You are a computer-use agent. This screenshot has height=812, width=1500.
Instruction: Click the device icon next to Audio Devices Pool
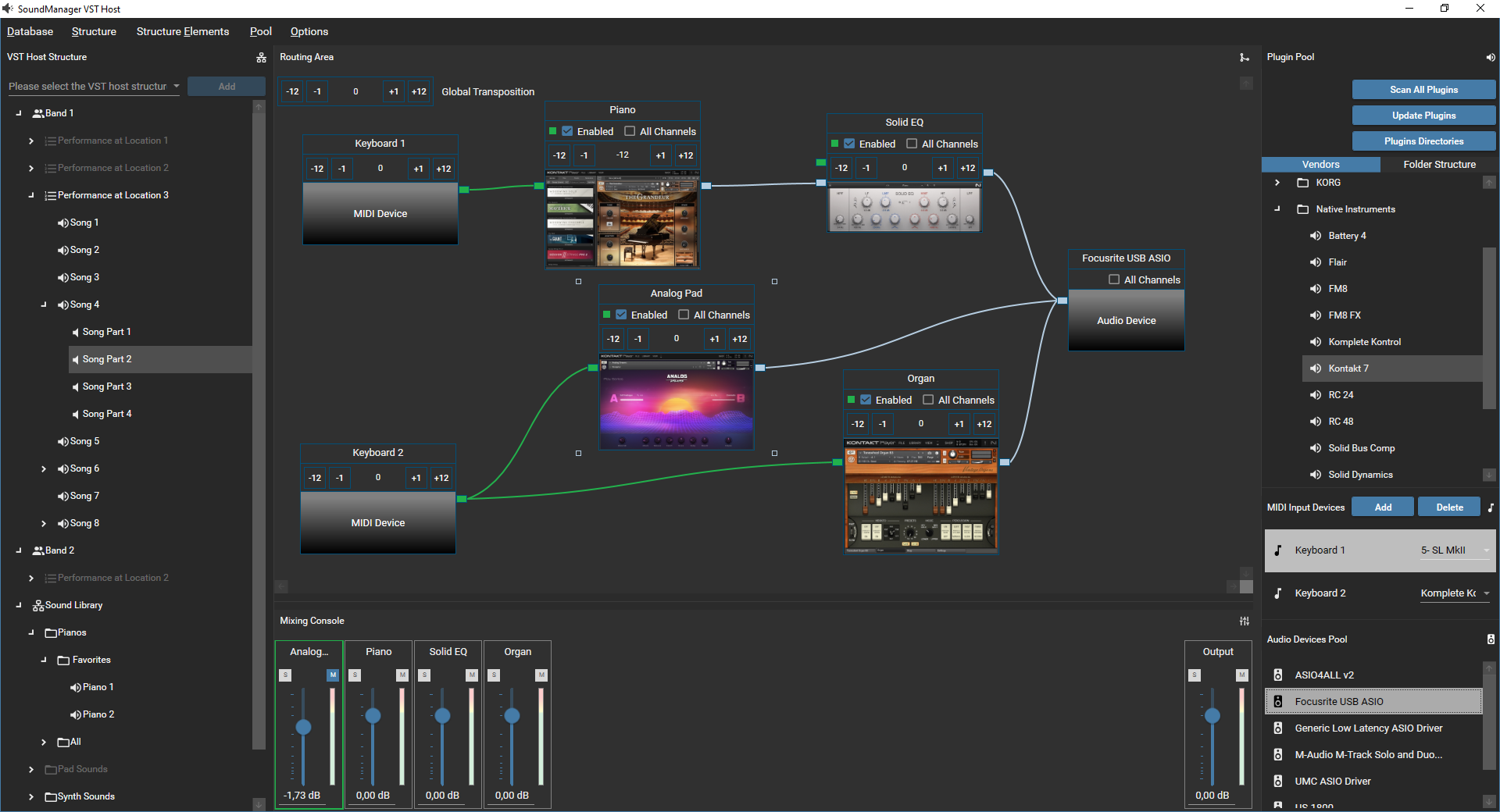pos(1491,639)
